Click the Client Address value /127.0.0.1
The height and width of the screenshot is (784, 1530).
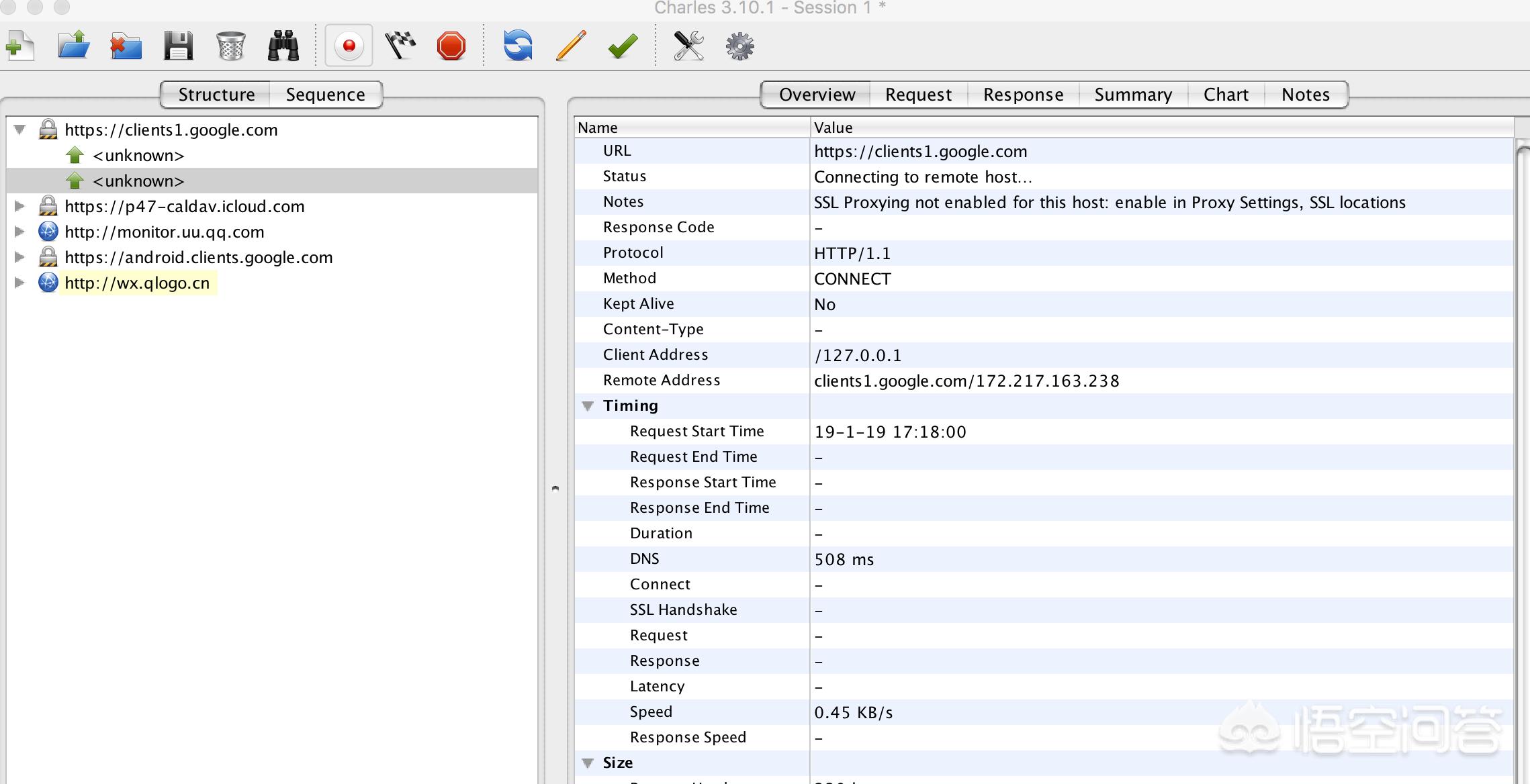coord(858,356)
